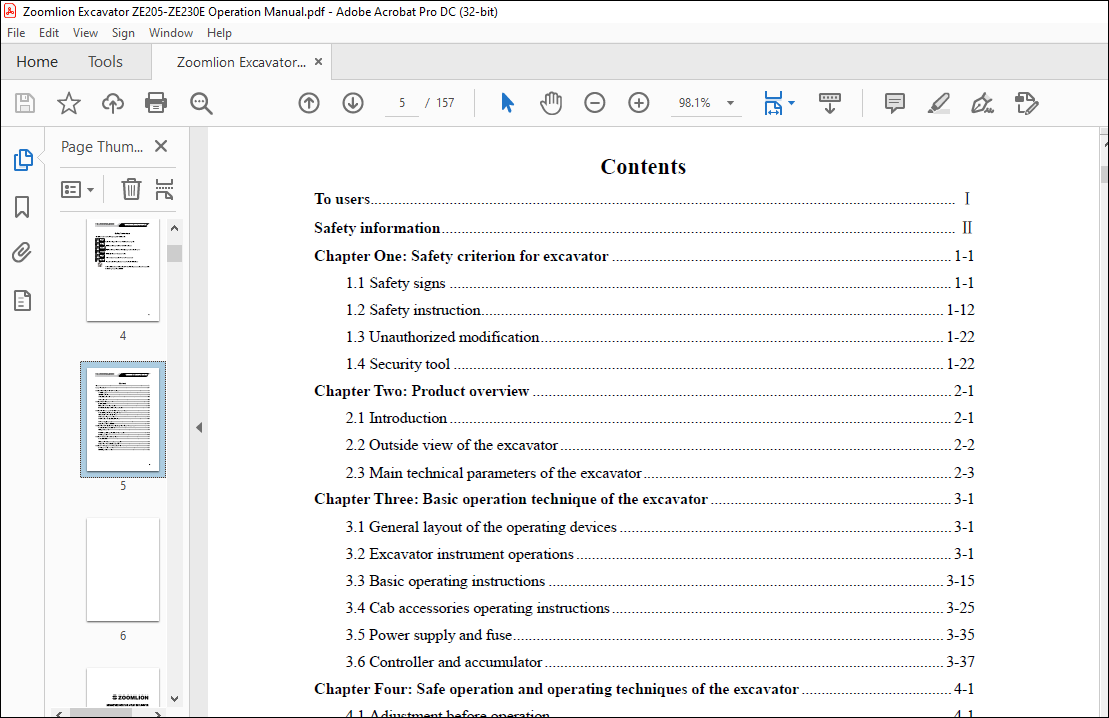Select page 4 thumbnail
The image size is (1109, 718).
123,270
